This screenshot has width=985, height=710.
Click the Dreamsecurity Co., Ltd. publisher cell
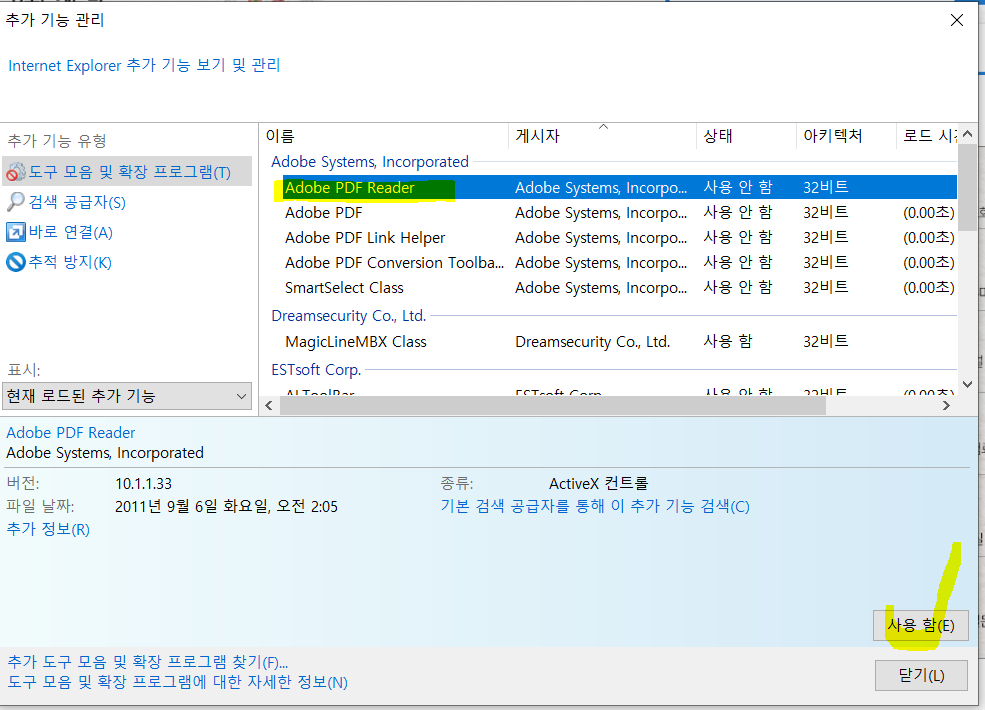coord(592,342)
